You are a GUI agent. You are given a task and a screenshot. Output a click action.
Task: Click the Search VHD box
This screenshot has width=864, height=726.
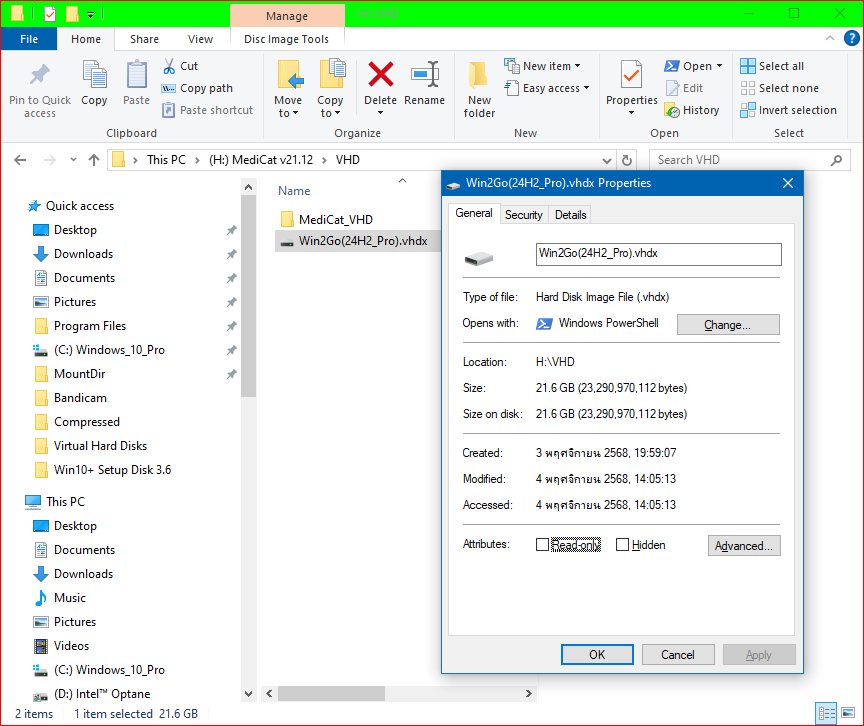coord(738,160)
